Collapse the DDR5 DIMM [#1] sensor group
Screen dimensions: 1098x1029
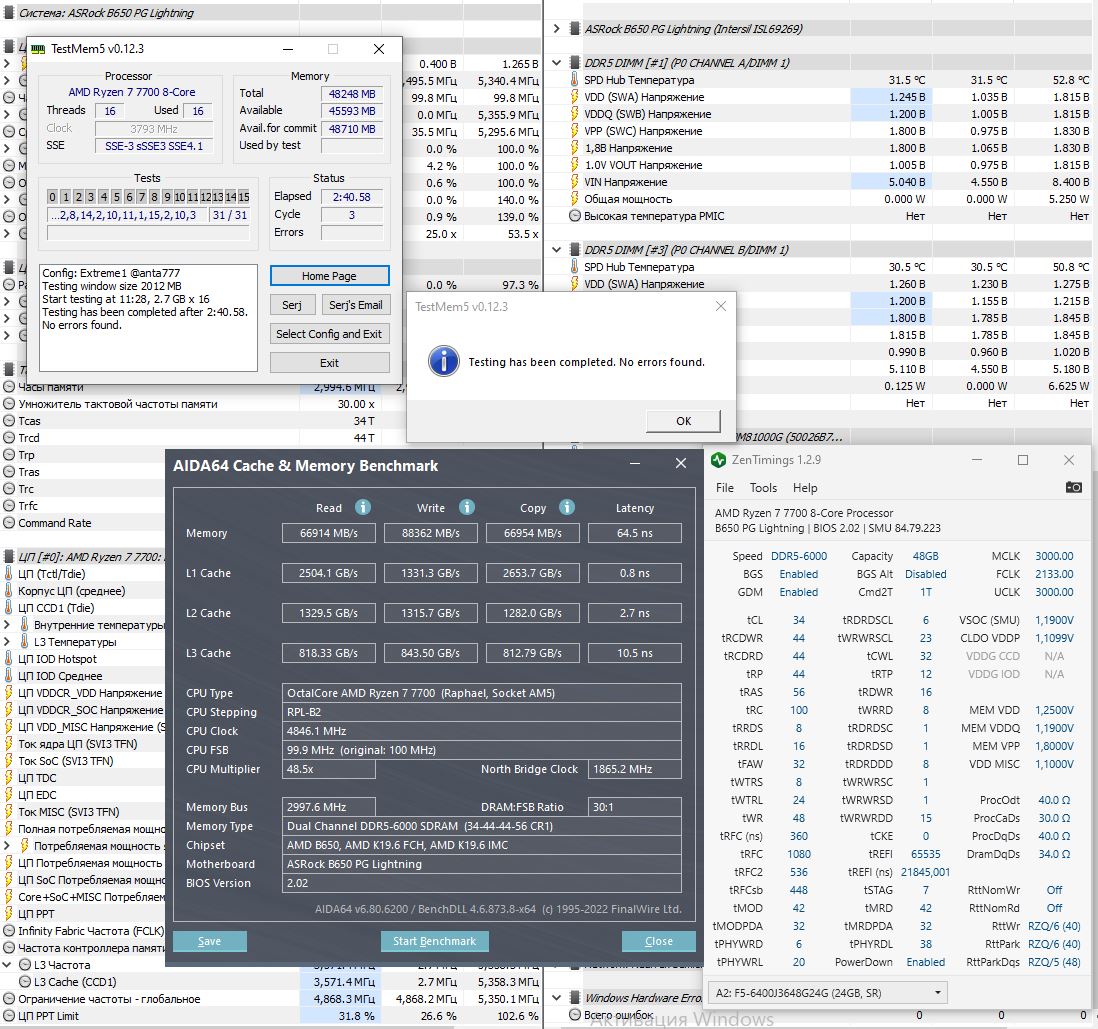click(x=557, y=63)
